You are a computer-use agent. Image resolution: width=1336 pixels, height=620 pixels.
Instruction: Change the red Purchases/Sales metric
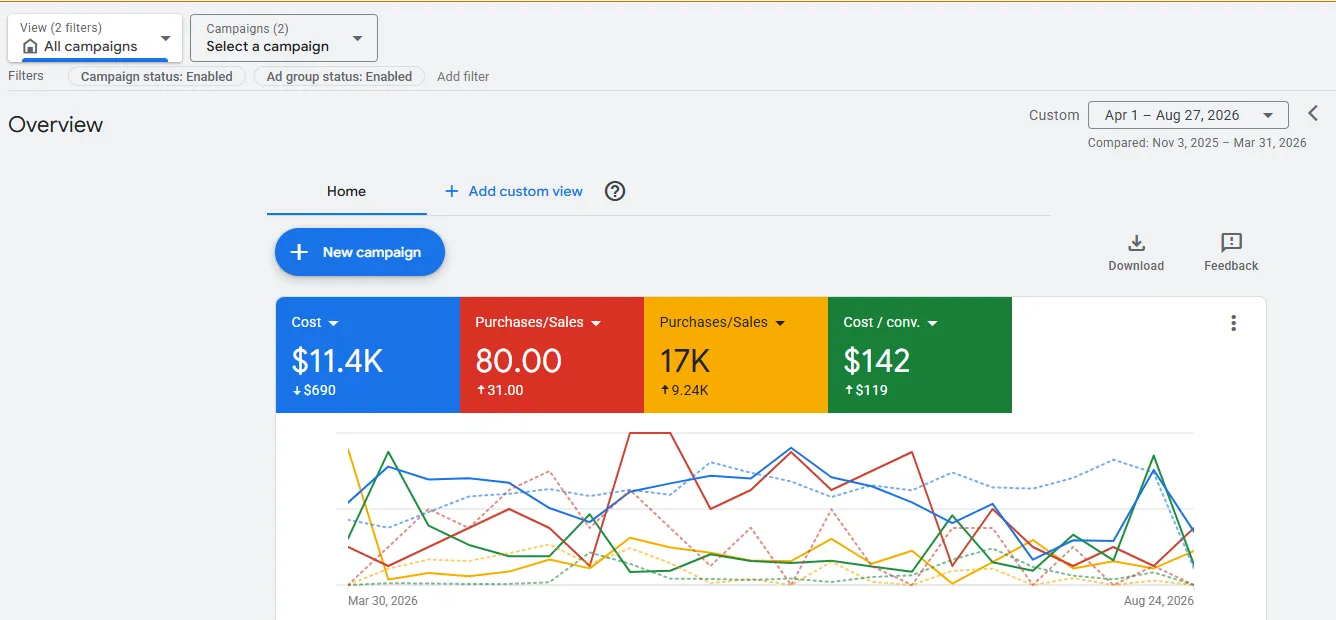(537, 322)
